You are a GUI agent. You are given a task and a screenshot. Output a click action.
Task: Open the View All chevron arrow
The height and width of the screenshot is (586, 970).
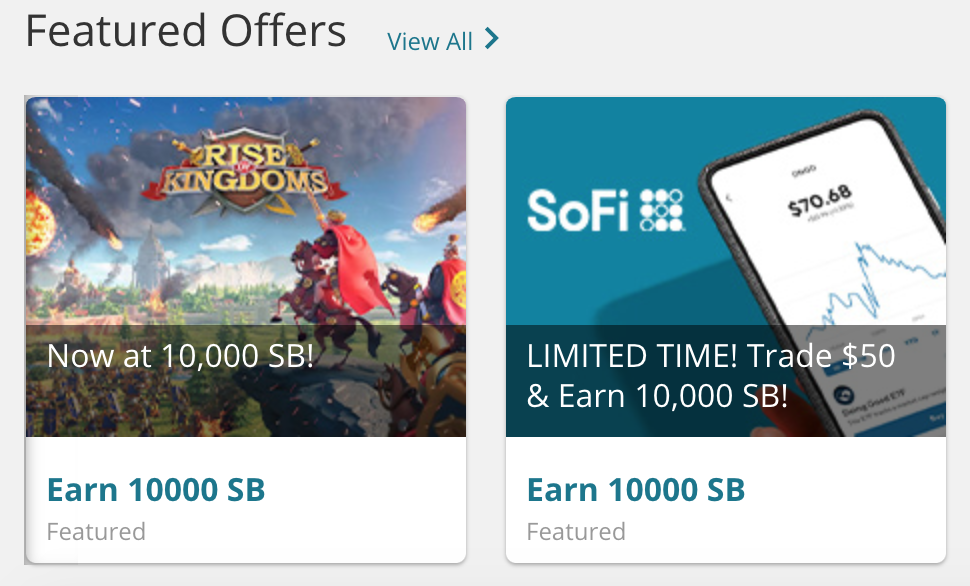pos(491,41)
